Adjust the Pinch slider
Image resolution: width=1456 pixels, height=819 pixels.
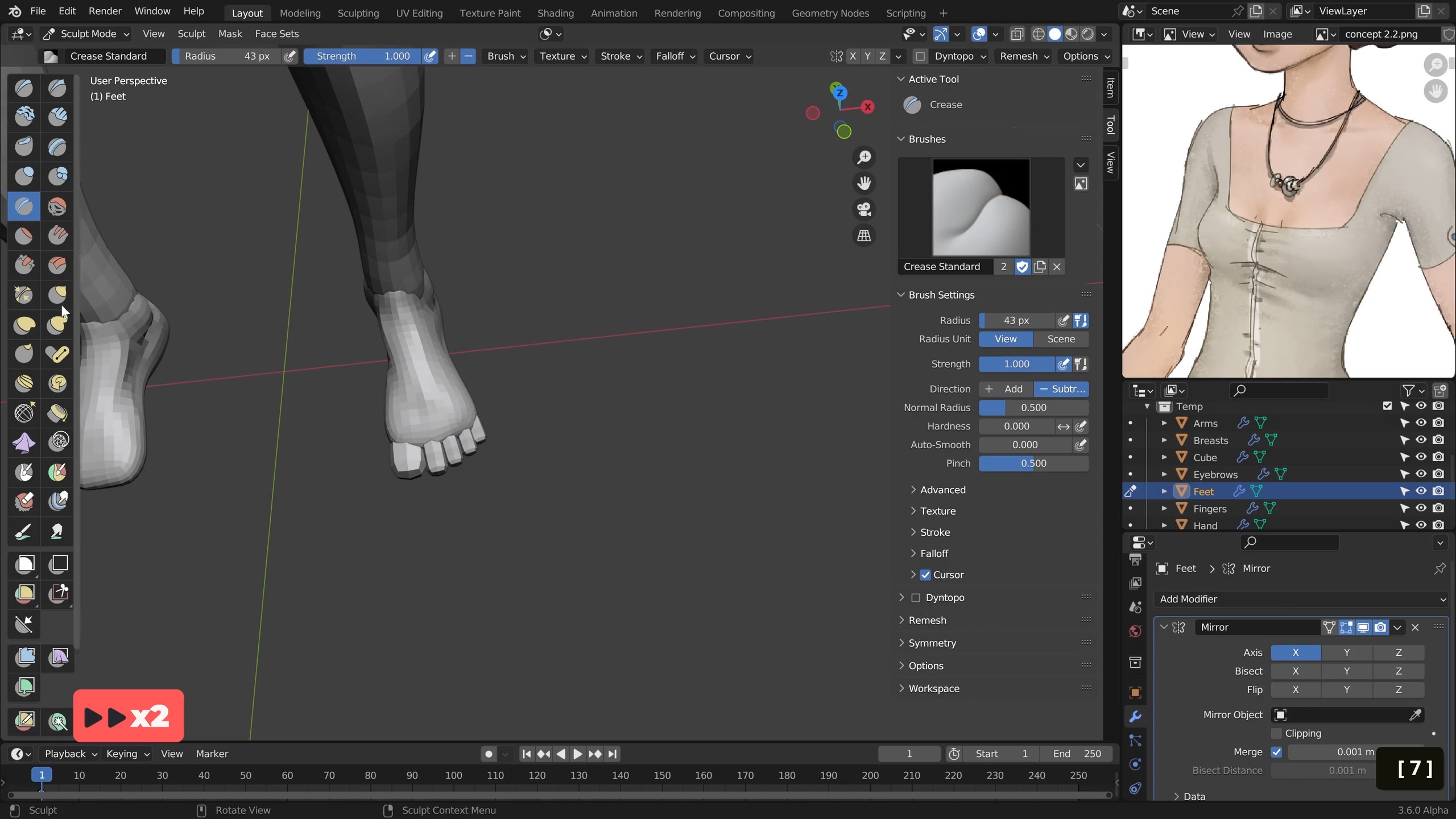[x=1033, y=464]
